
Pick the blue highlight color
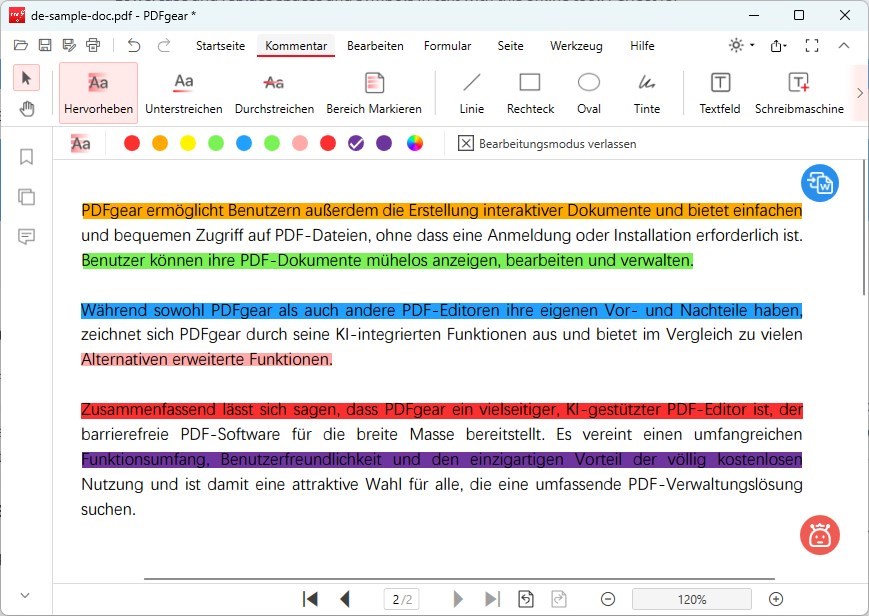click(x=244, y=143)
